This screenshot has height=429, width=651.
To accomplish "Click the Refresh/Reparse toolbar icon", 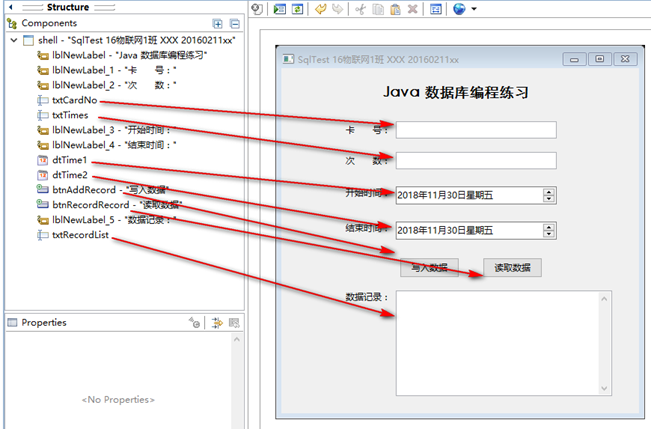I will click(x=297, y=9).
